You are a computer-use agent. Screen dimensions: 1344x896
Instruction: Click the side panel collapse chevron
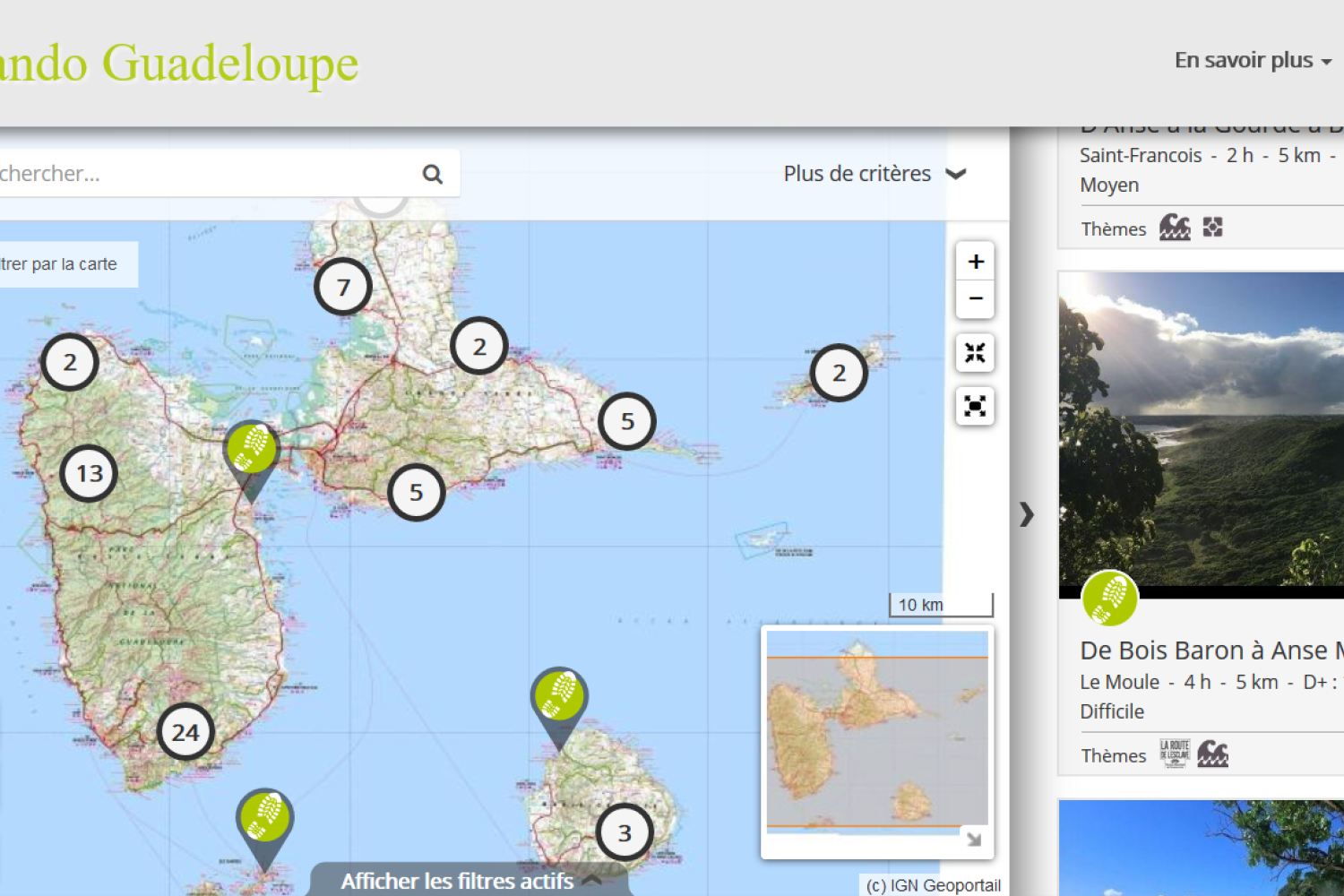coord(1027,514)
